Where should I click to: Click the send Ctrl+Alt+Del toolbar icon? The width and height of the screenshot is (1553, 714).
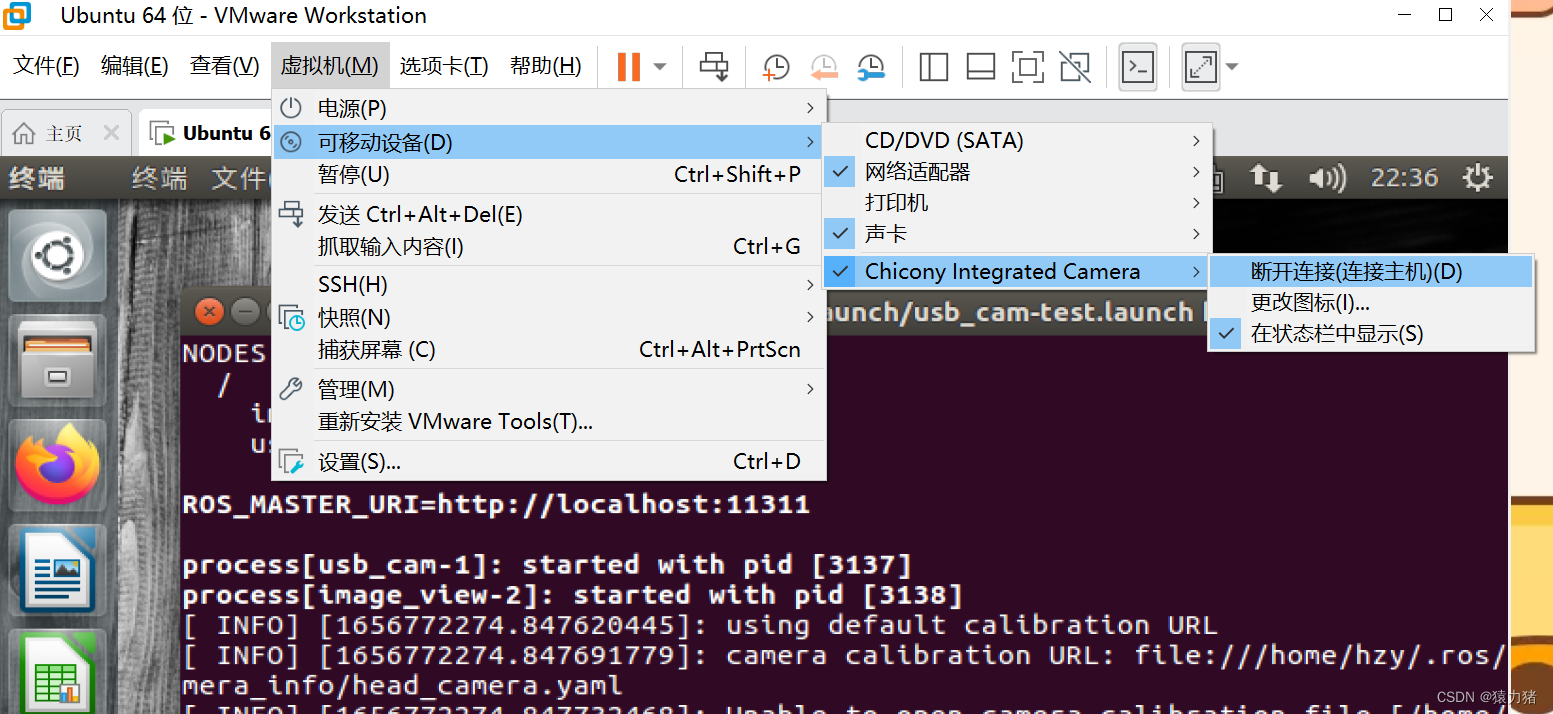click(x=714, y=67)
